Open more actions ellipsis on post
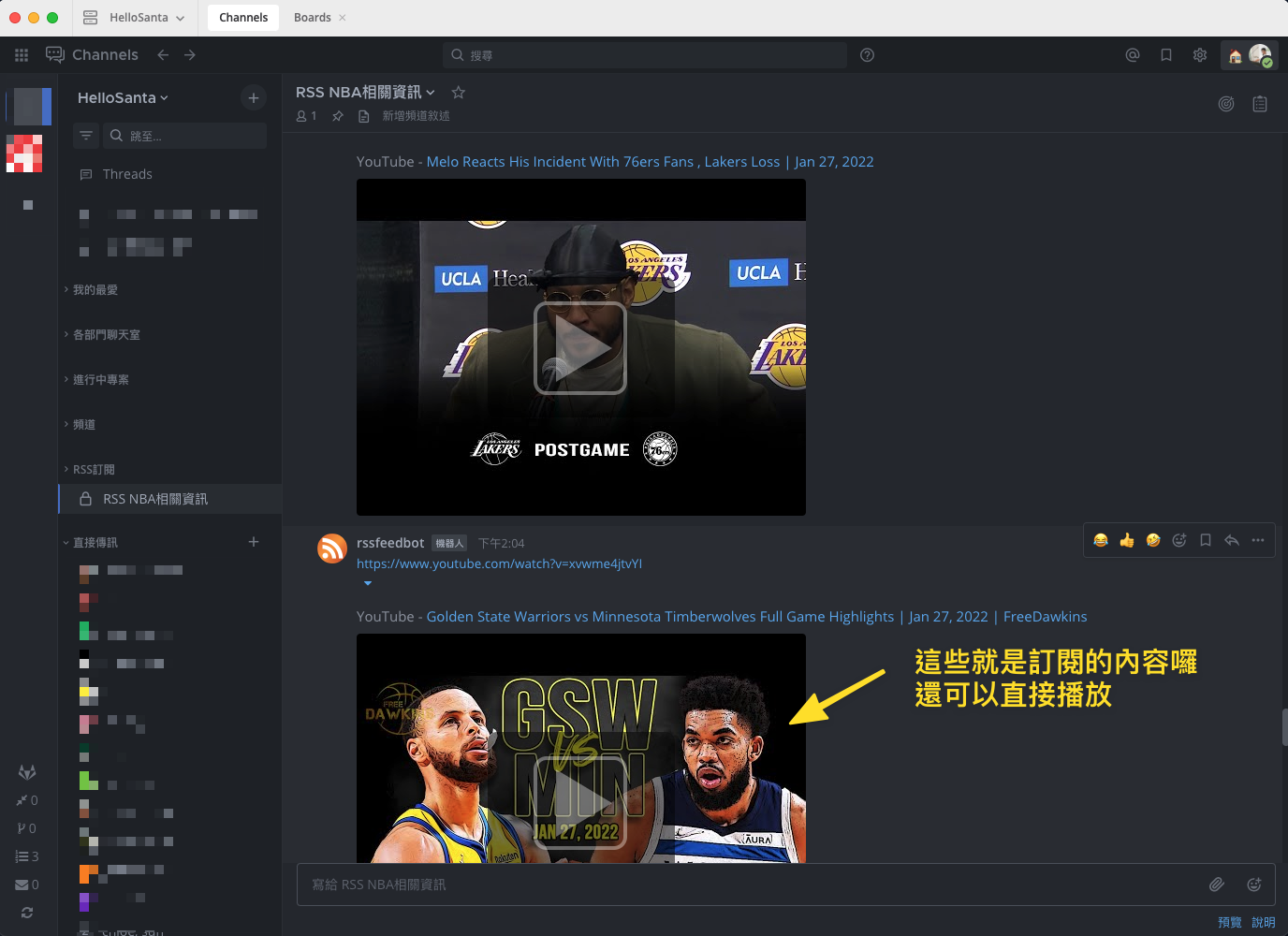 pyautogui.click(x=1258, y=540)
